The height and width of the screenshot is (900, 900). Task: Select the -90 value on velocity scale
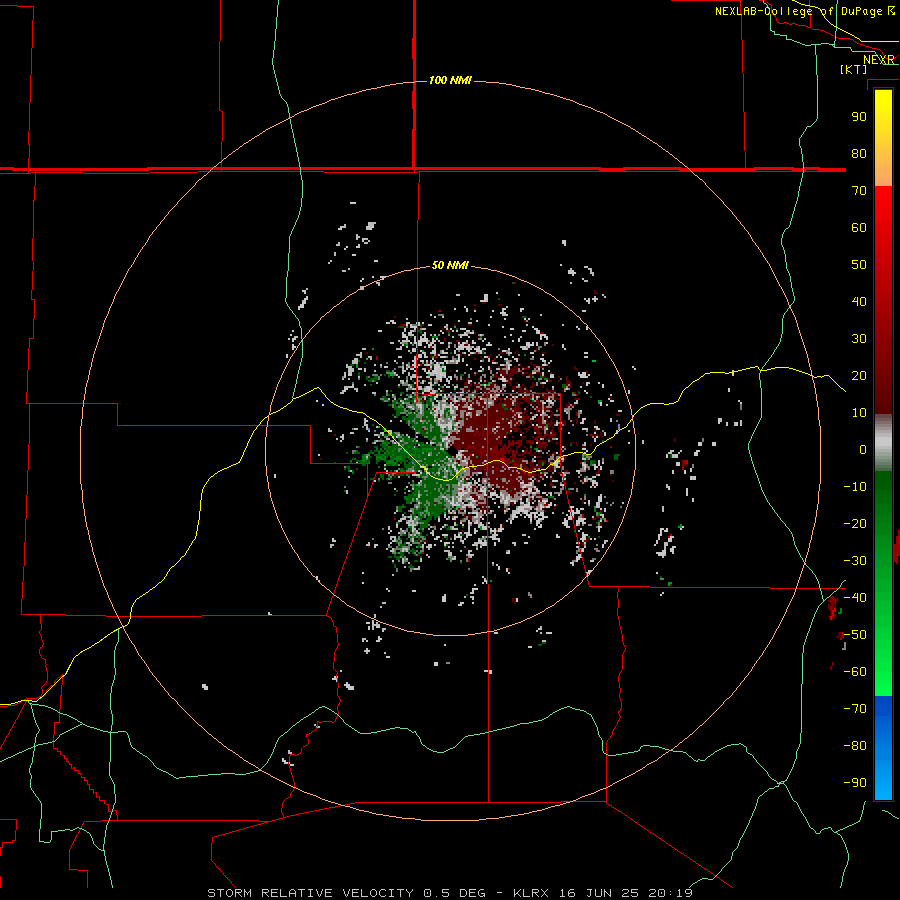pos(855,783)
